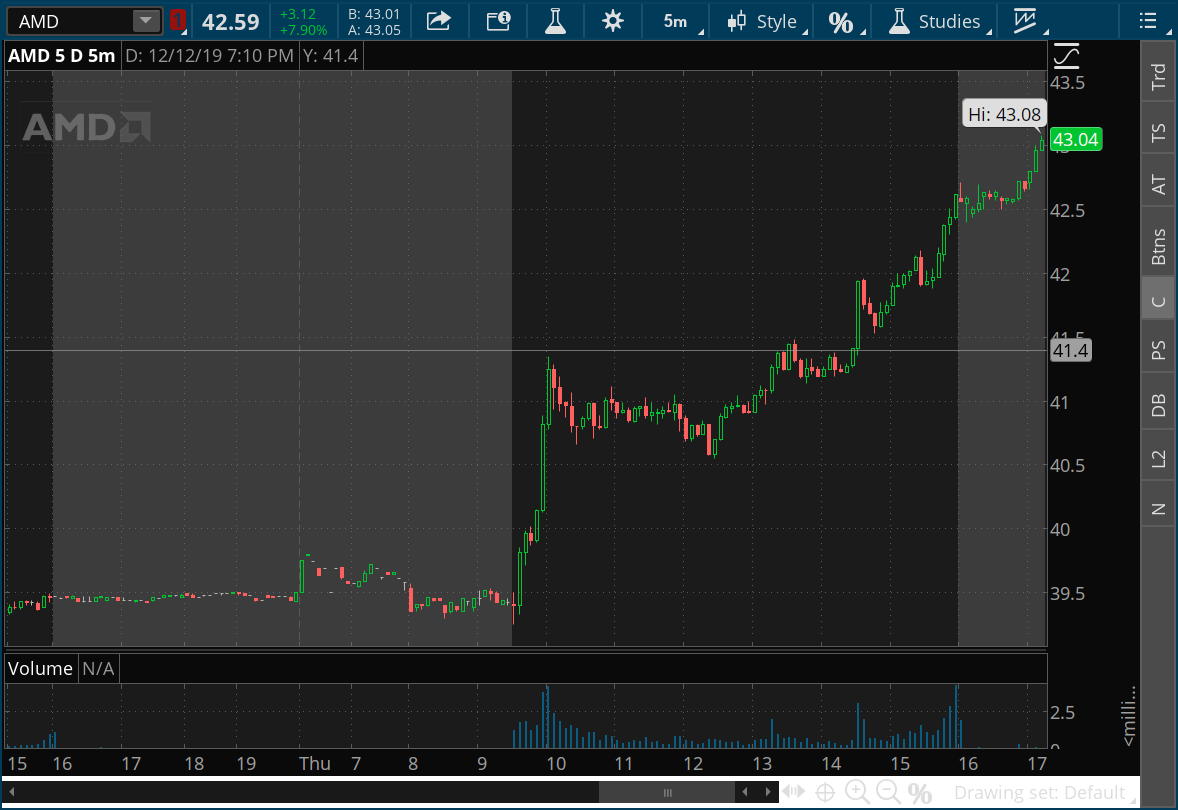The width and height of the screenshot is (1178, 810).
Task: Open the DB side tab
Action: 1158,404
